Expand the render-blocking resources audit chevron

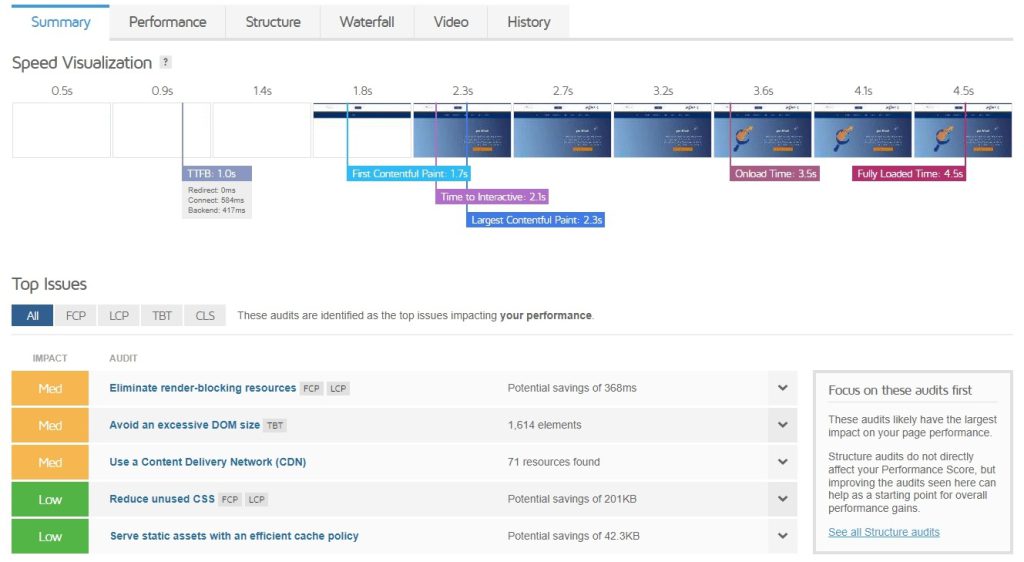782,388
